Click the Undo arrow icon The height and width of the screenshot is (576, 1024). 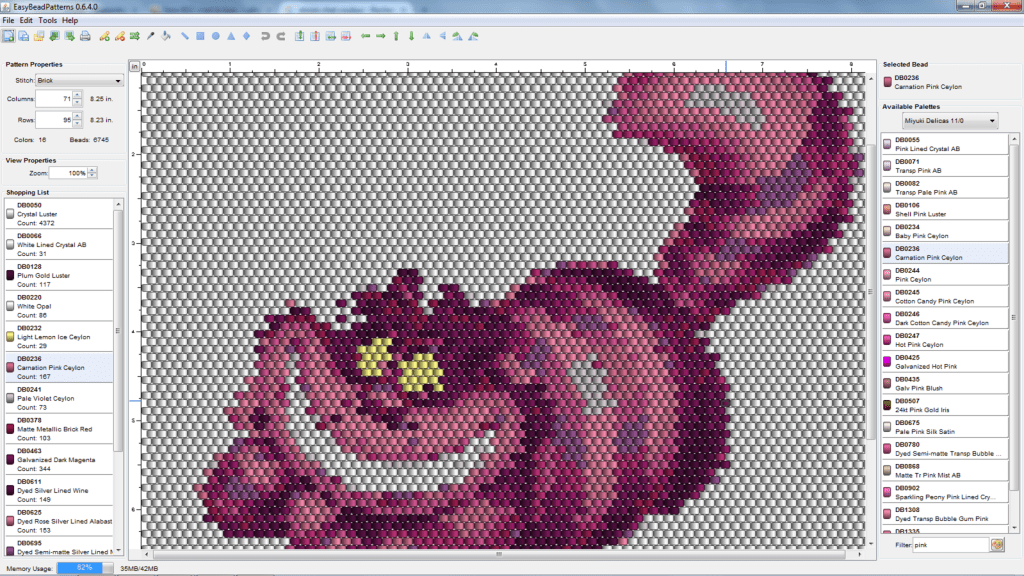265,36
